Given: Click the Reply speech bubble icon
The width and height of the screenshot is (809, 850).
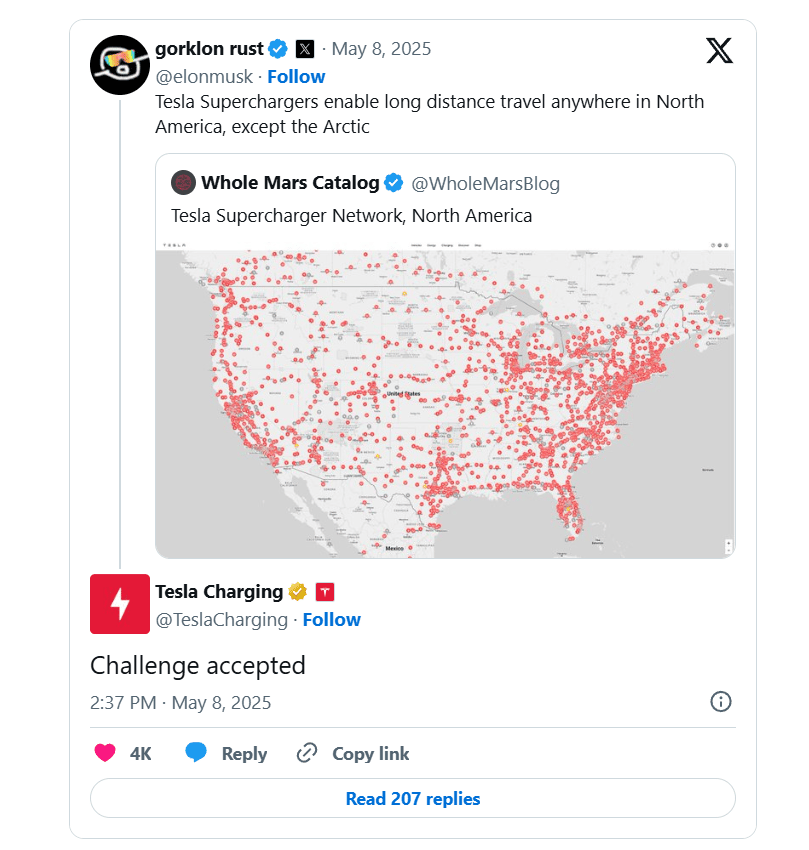Looking at the screenshot, I should (196, 753).
